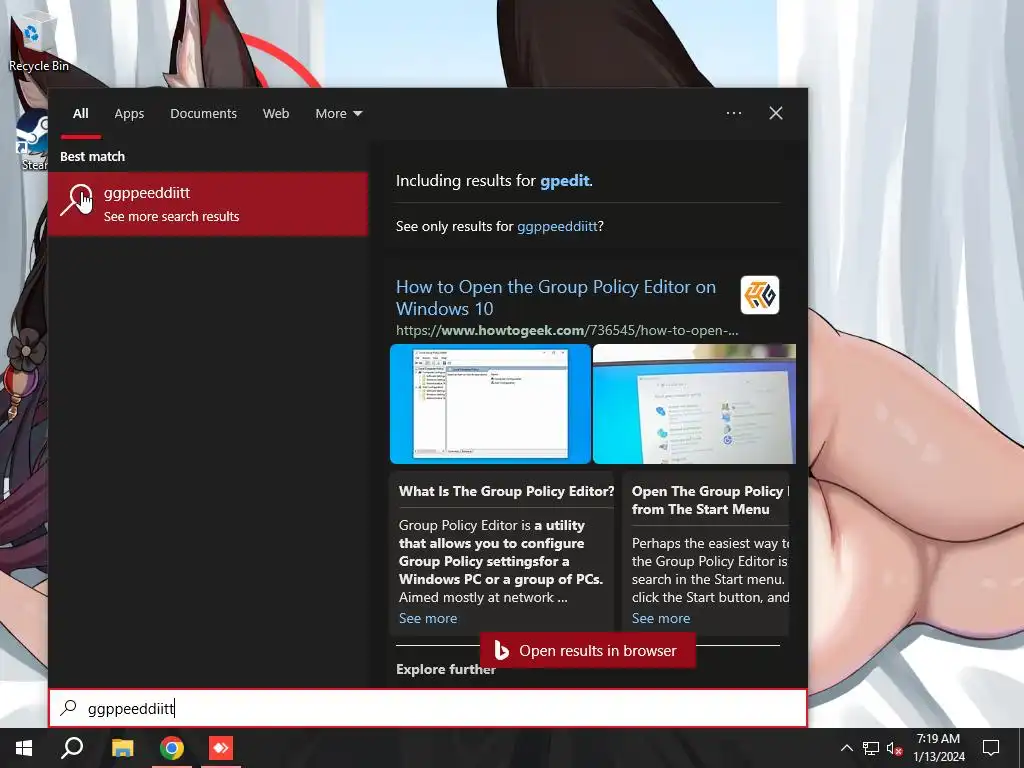Select the ggppeeddiitt best match result
The image size is (1024, 768).
pyautogui.click(x=208, y=204)
